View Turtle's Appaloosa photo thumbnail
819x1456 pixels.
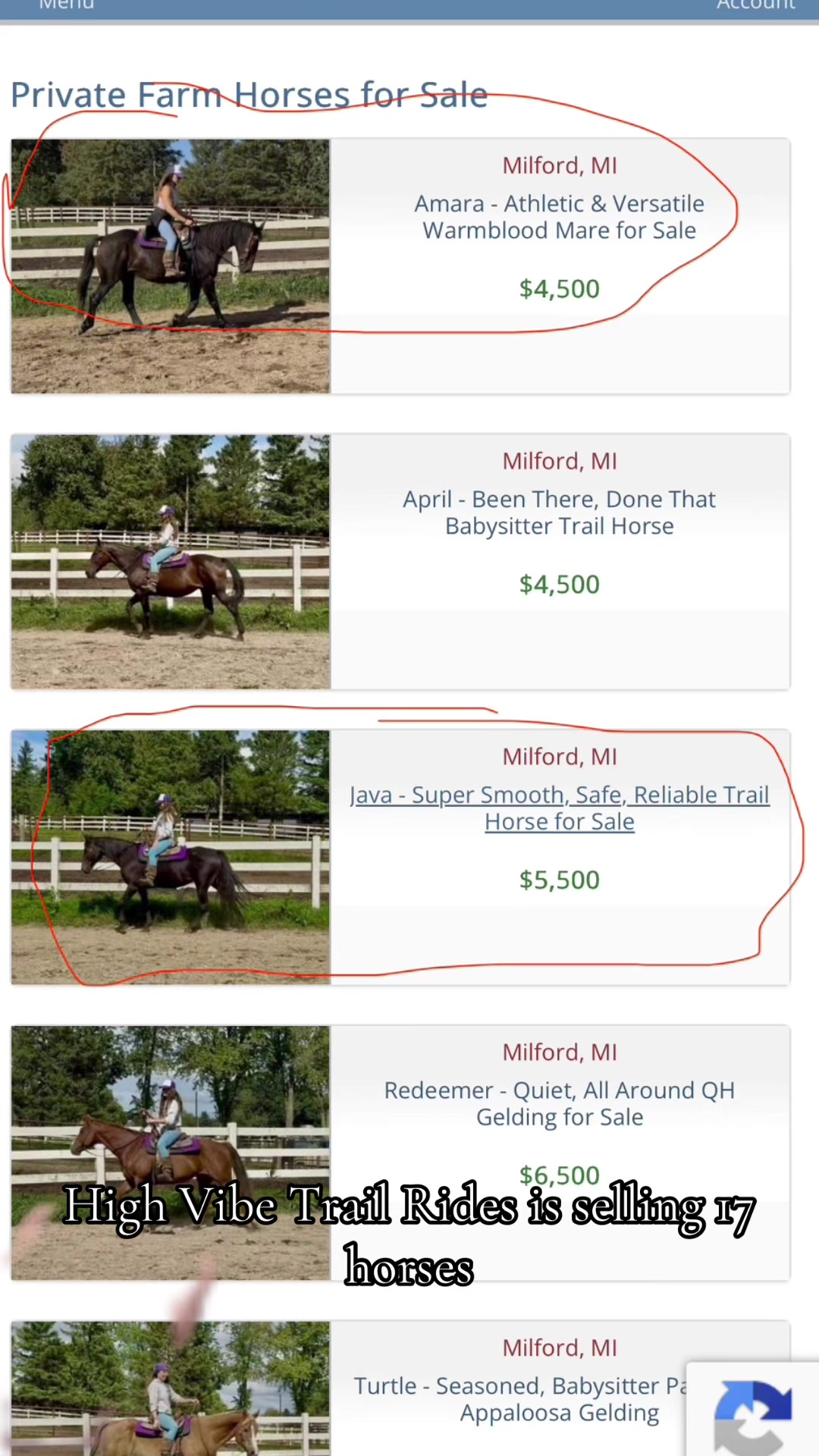click(x=171, y=1389)
